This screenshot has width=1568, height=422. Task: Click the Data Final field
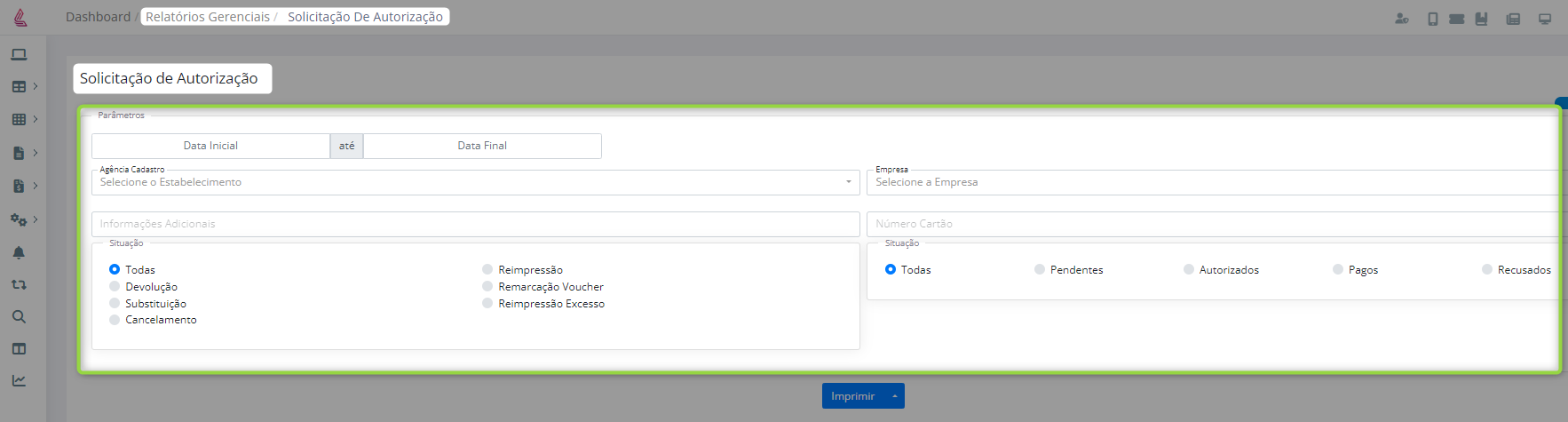click(x=482, y=146)
